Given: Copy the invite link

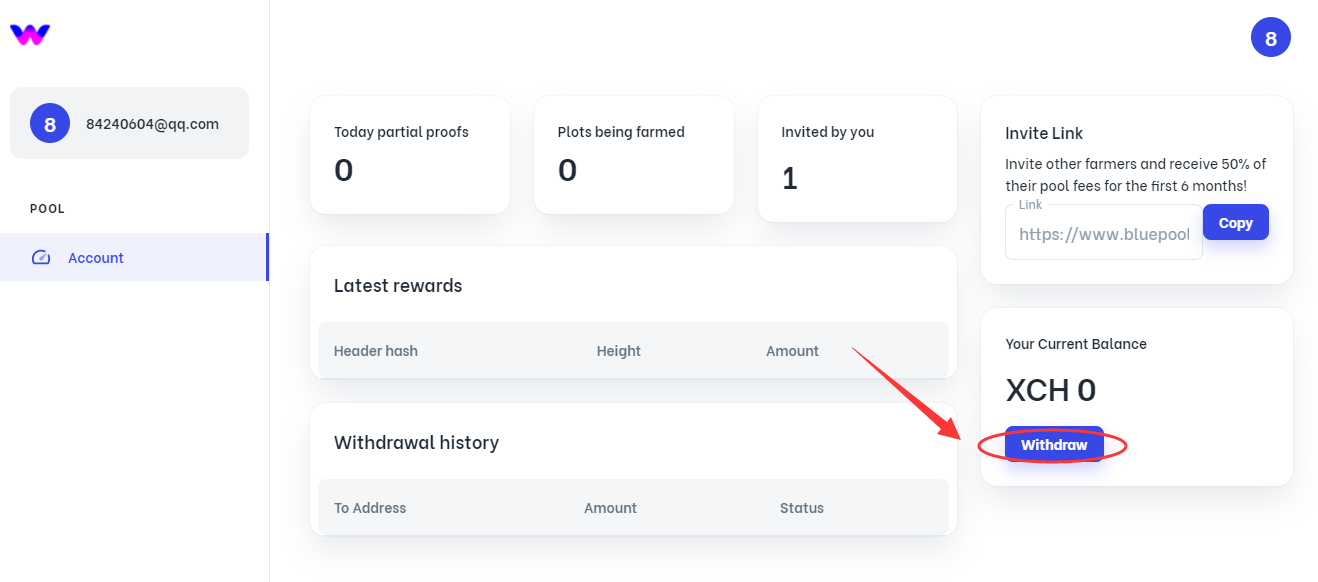Looking at the screenshot, I should pos(1235,223).
